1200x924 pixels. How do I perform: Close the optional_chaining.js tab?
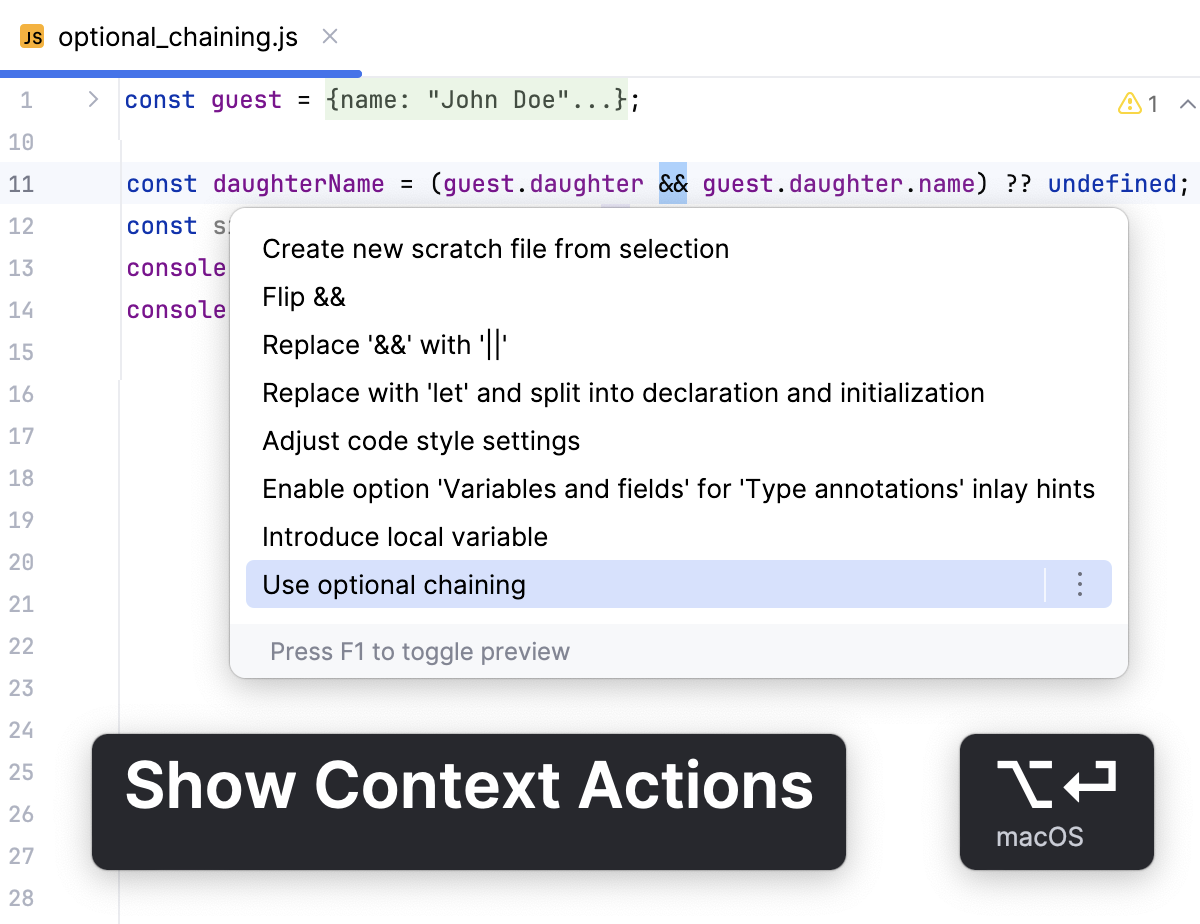(330, 35)
